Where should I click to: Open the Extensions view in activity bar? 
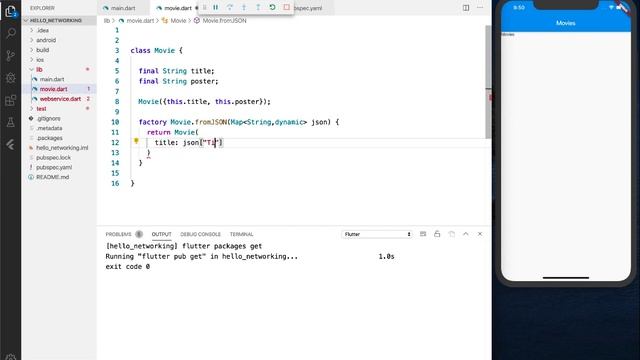click(x=11, y=100)
